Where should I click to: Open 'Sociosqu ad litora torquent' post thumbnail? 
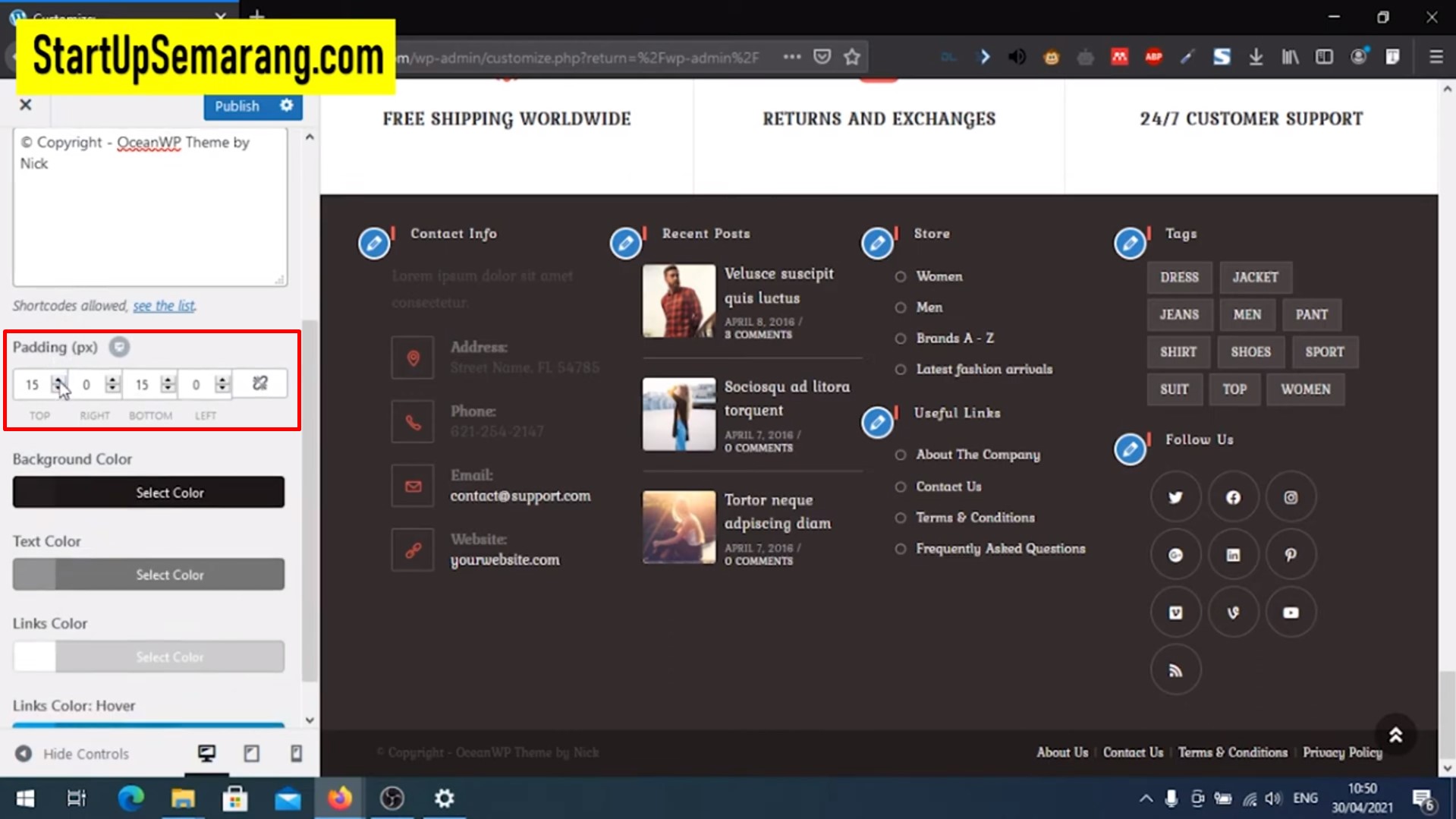click(679, 414)
